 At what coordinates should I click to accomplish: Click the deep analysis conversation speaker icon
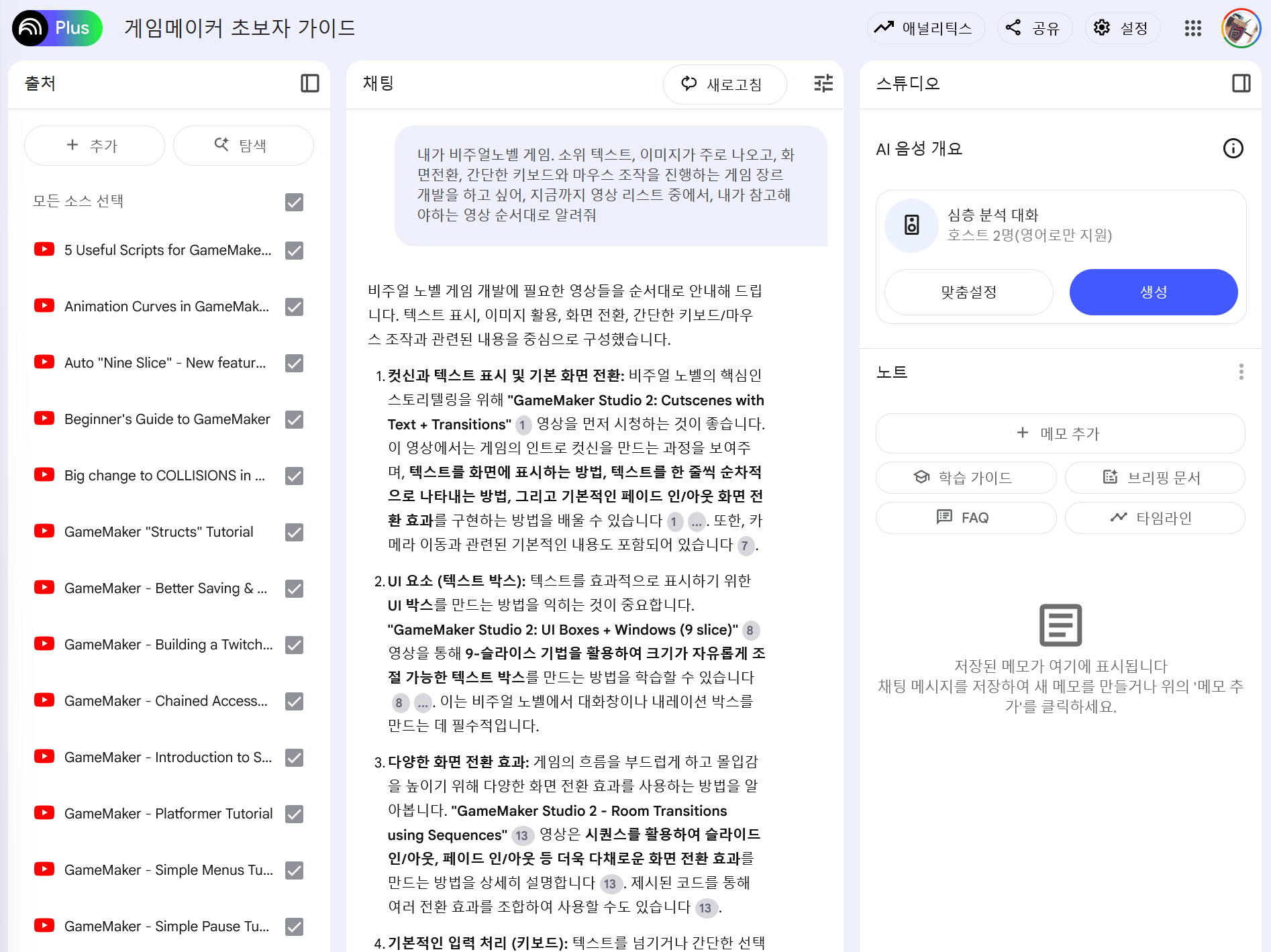pyautogui.click(x=911, y=225)
